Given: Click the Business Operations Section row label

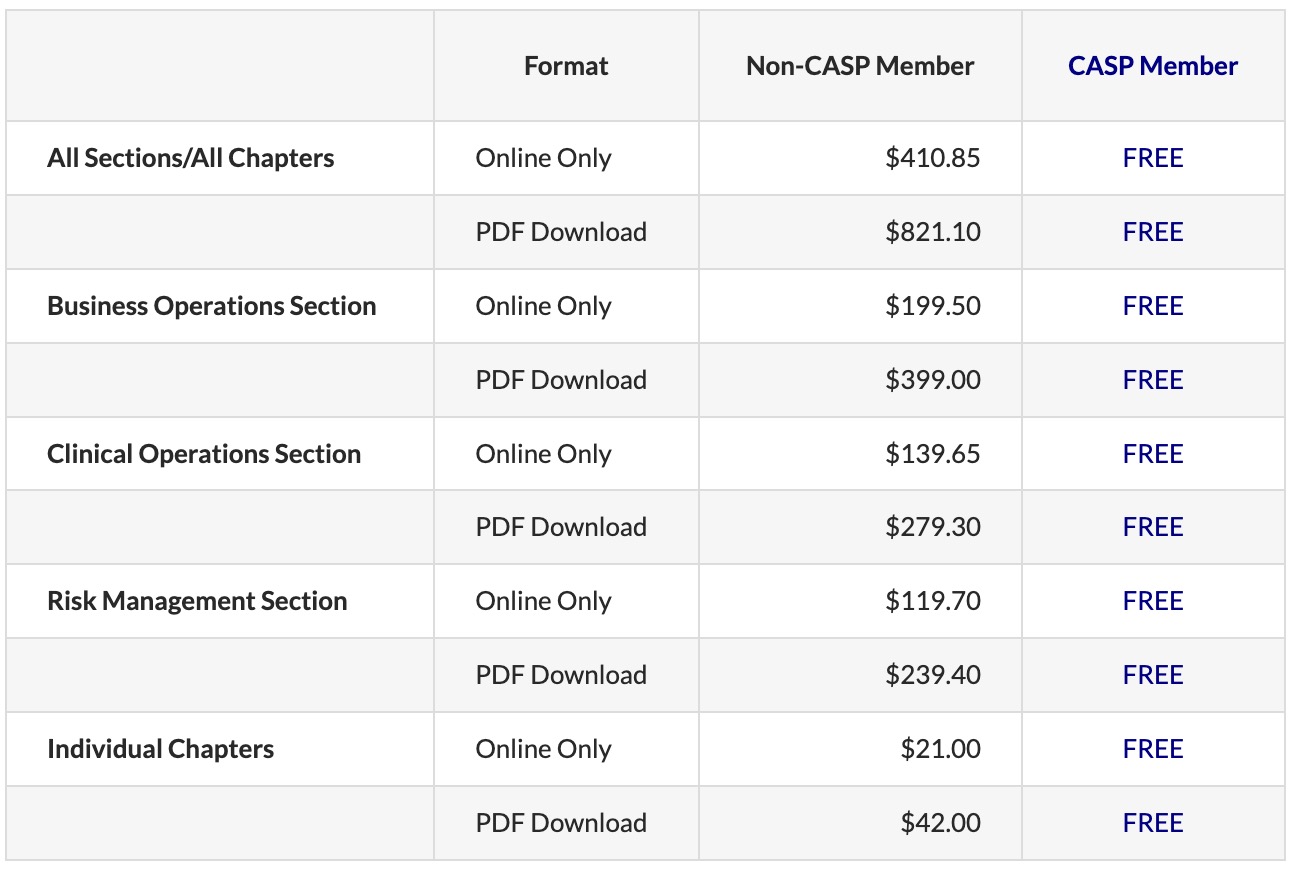Looking at the screenshot, I should tap(212, 306).
